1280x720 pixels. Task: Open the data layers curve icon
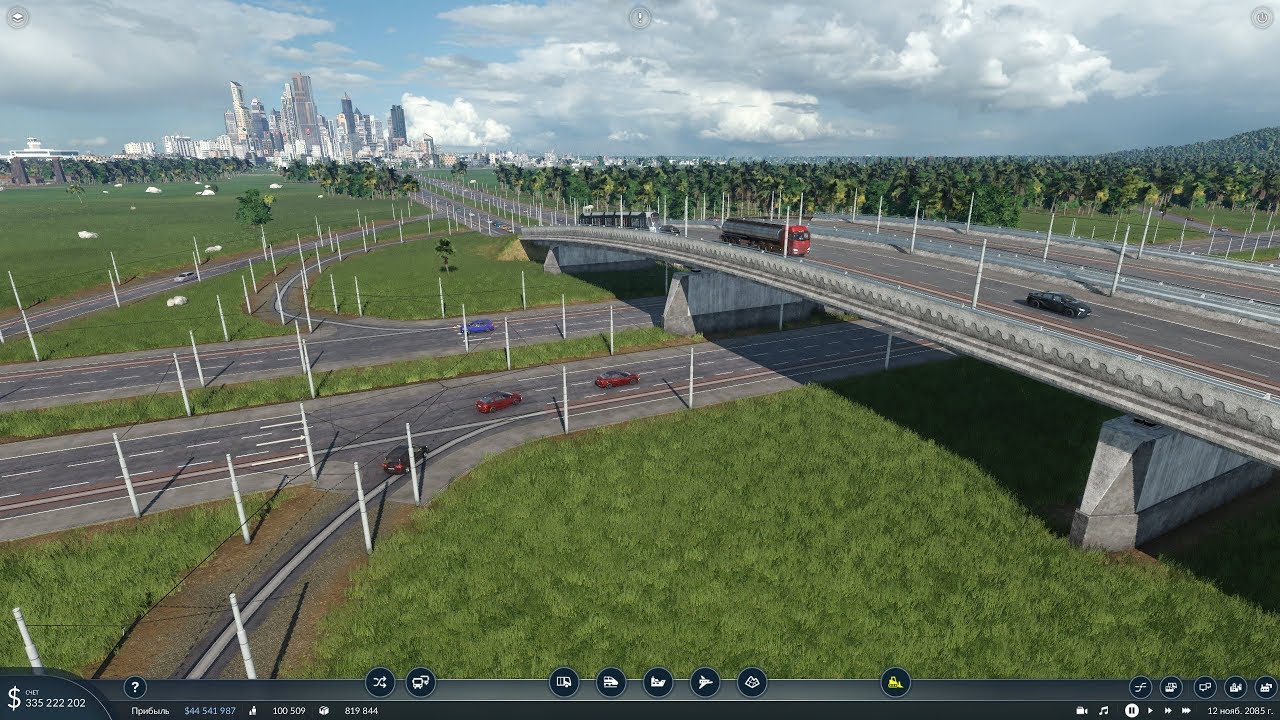click(x=1141, y=687)
